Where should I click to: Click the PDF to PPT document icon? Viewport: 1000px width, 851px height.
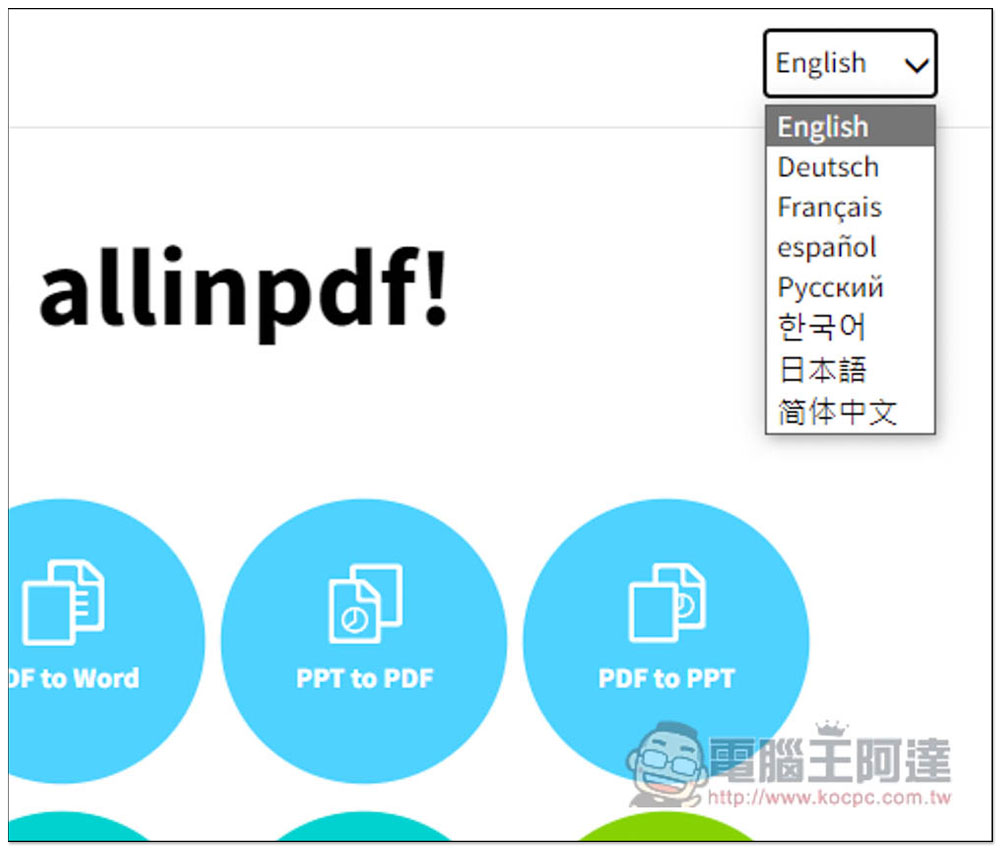tap(666, 602)
